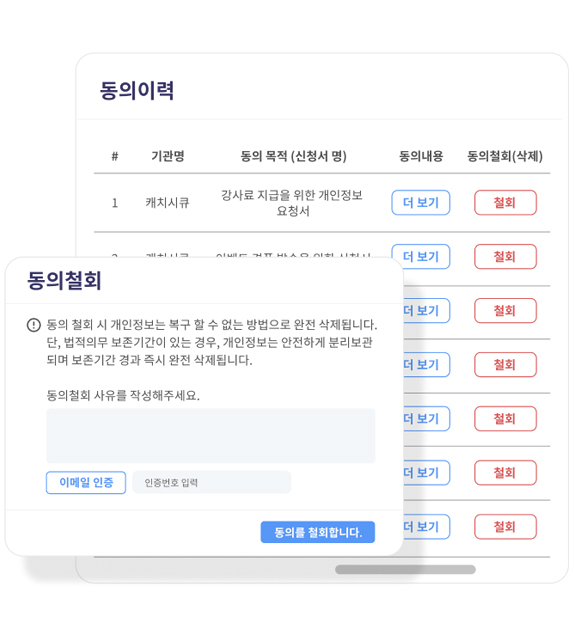Click 철회 button for 캐치시큐 row 1
Screen dimensions: 574x640
[505, 202]
